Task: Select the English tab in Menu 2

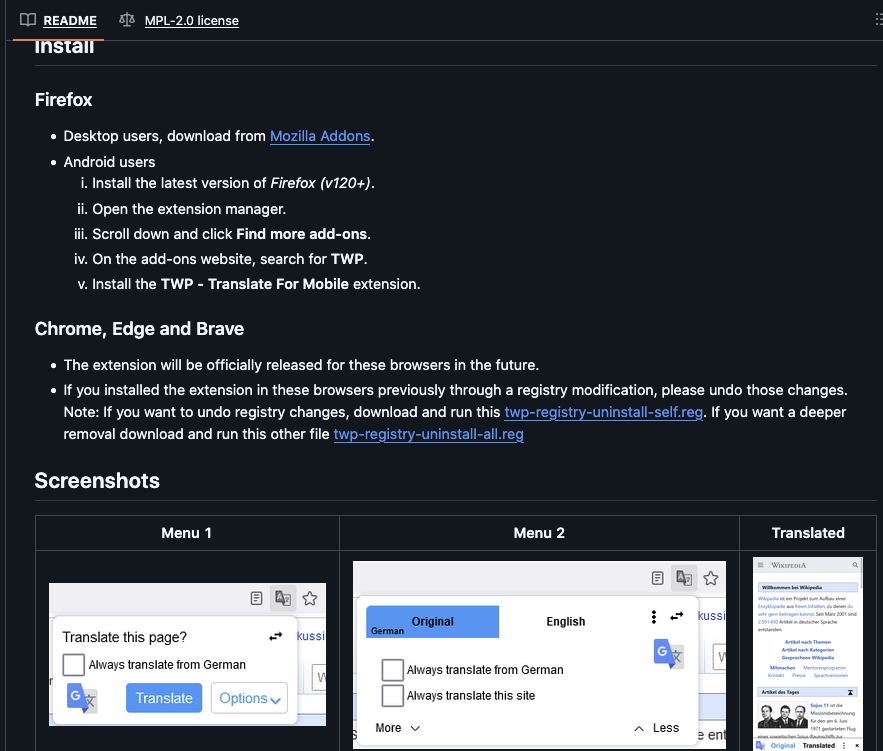Action: tap(565, 621)
